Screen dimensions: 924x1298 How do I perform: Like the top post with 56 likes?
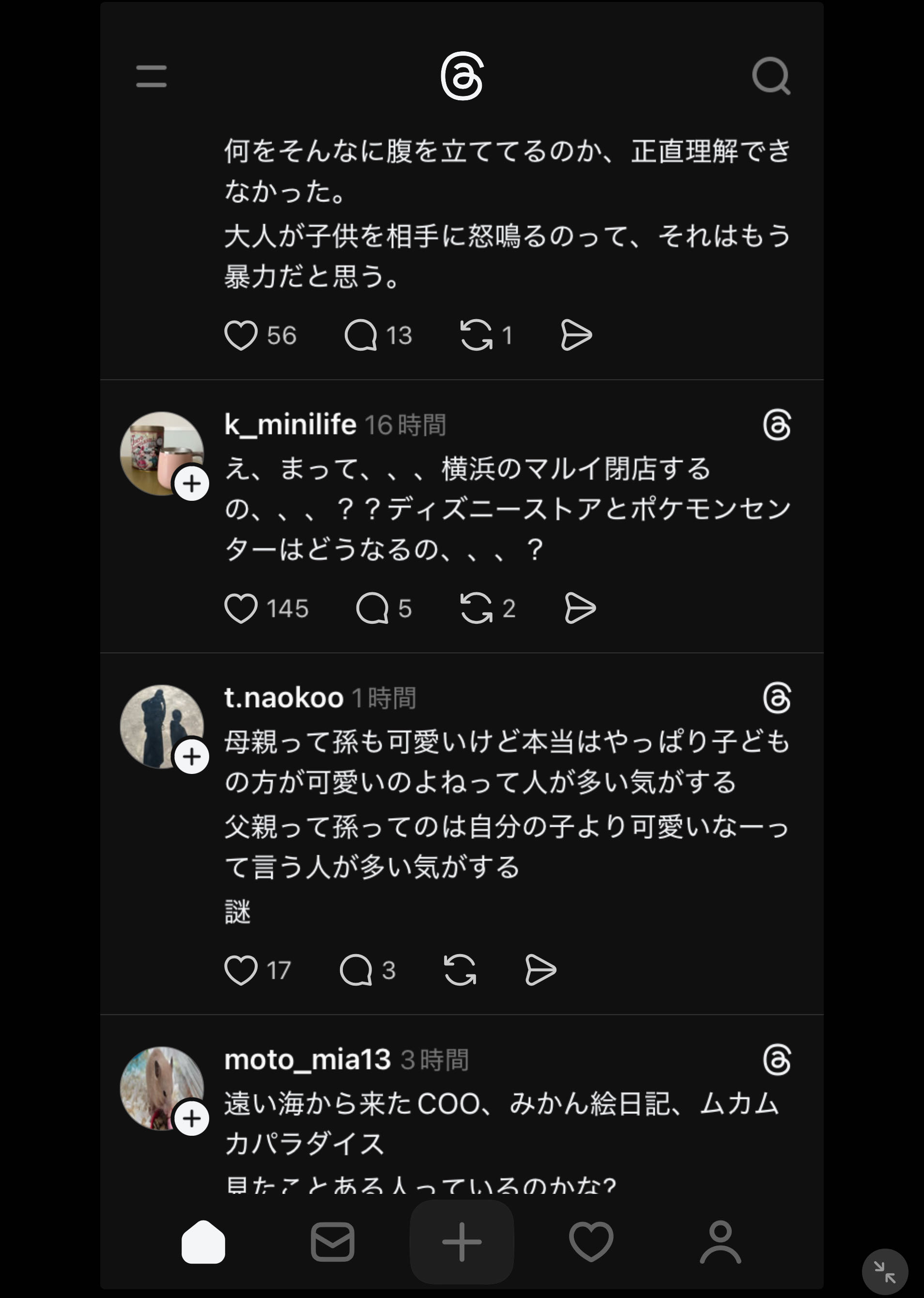[241, 335]
